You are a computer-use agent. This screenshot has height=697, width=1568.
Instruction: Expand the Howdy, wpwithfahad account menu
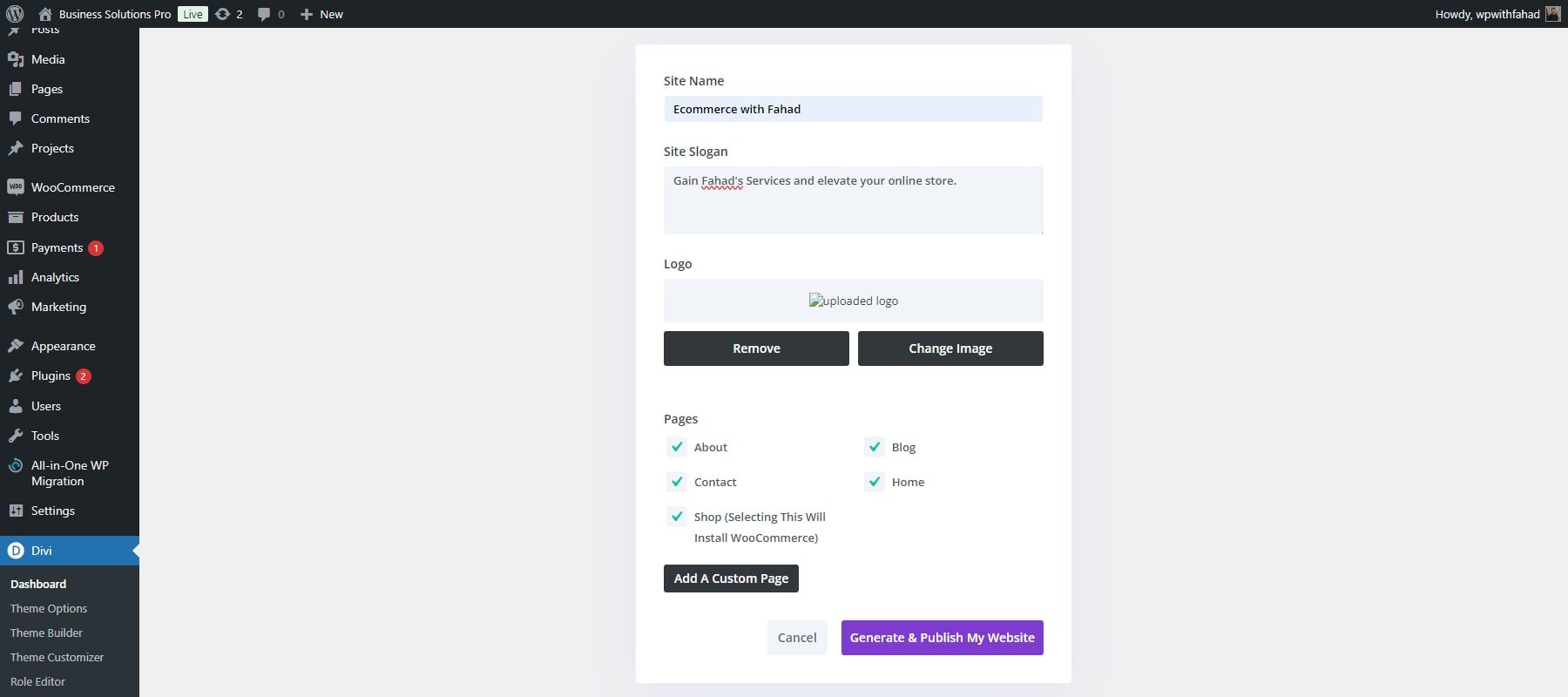coord(1487,14)
